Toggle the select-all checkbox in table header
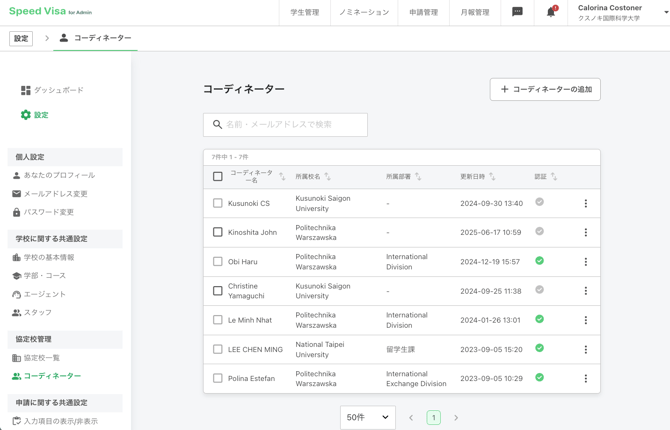 [x=218, y=177]
